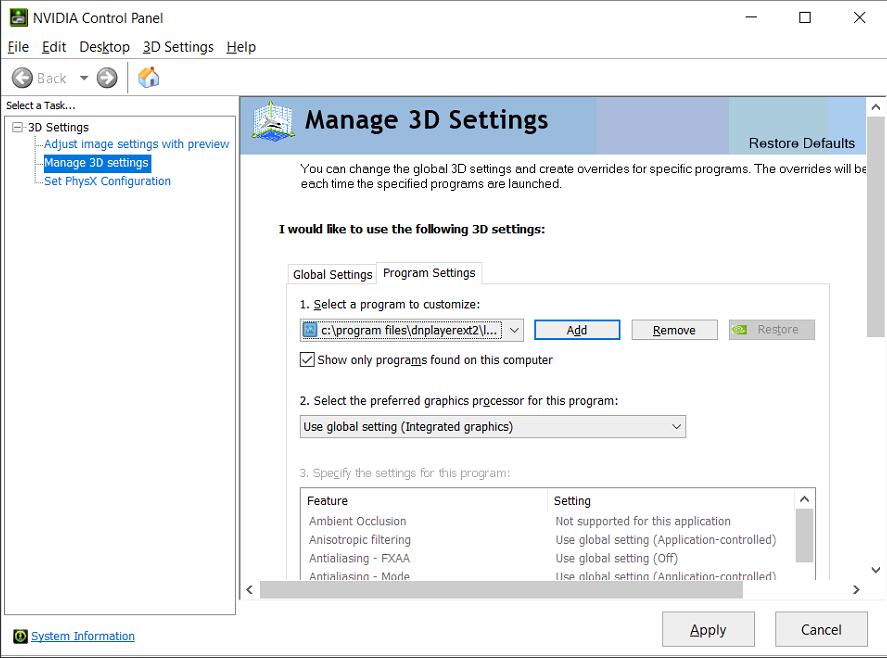887x658 pixels.
Task: Click the Manage 3D Settings header graphic
Action: point(272,121)
